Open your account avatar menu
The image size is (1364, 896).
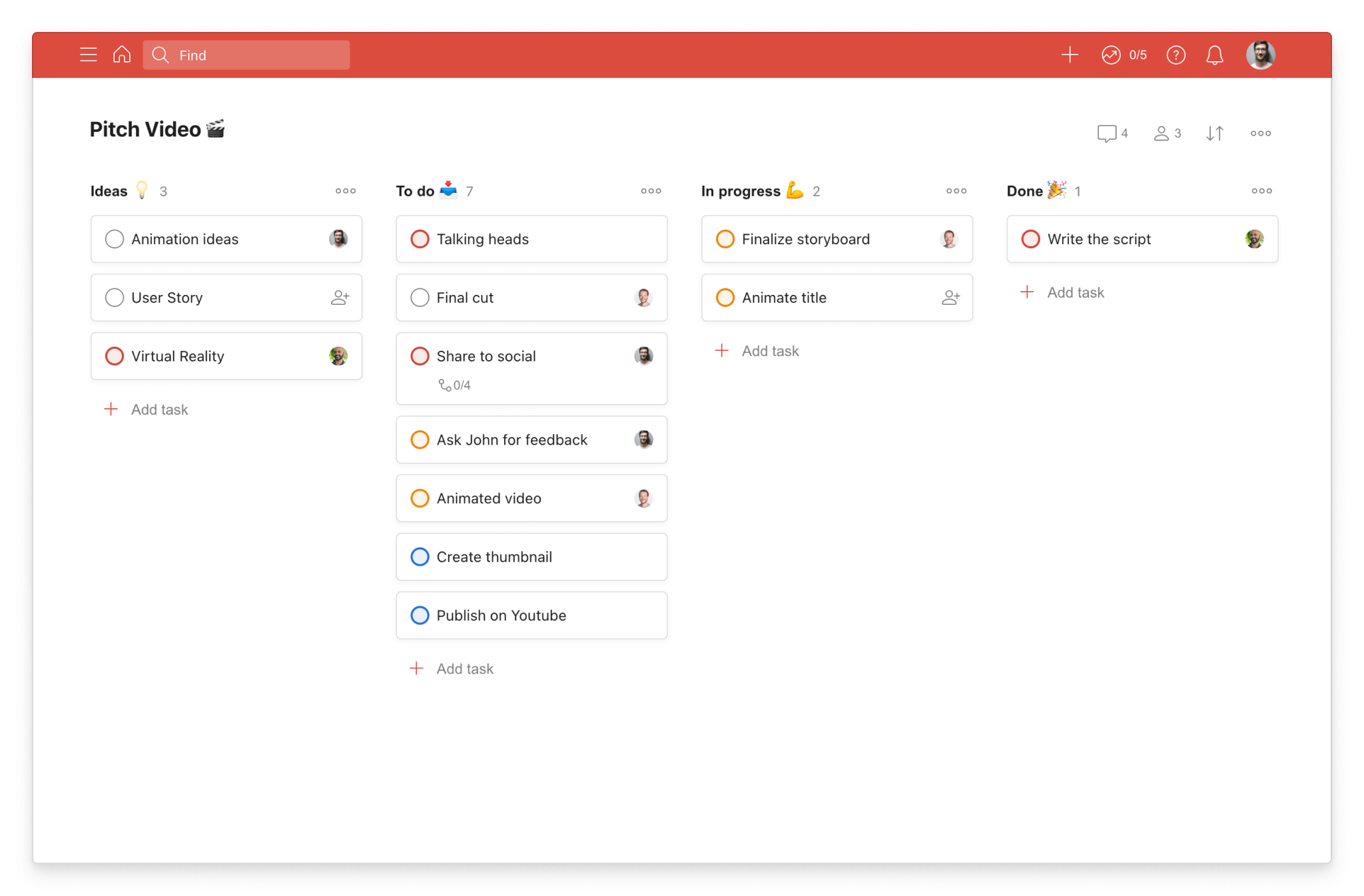pyautogui.click(x=1260, y=55)
